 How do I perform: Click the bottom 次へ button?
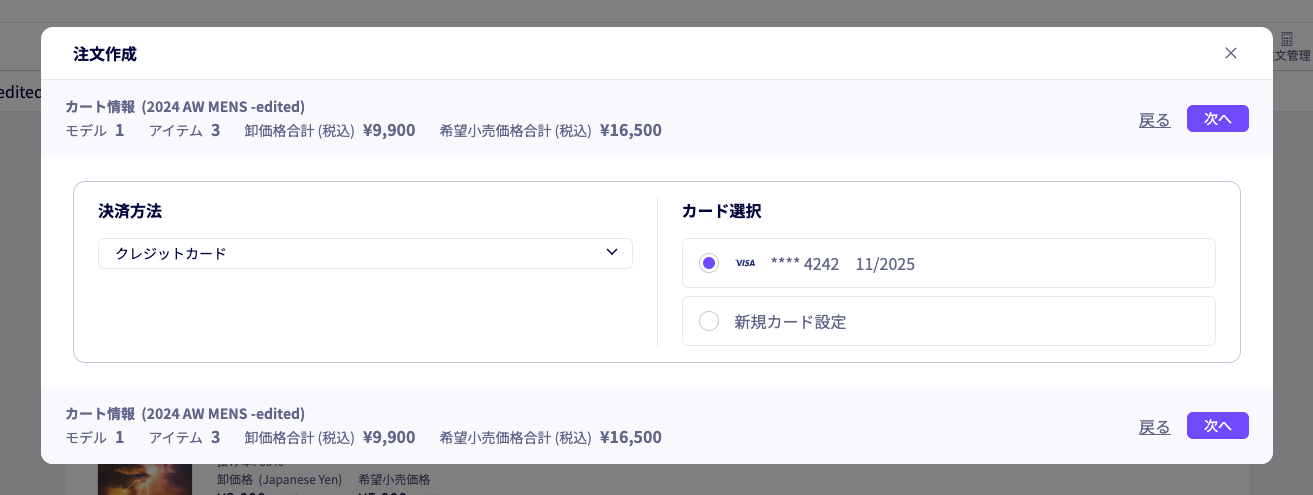1217,425
